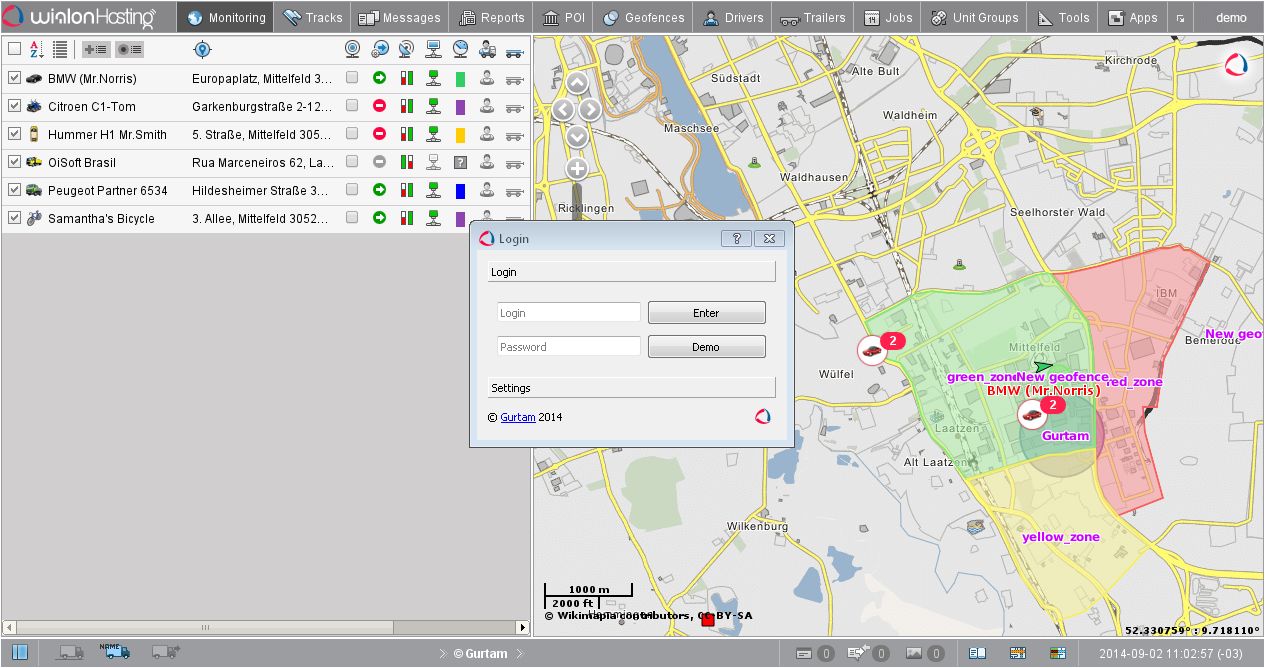Click the clock column header icon
The width and height of the screenshot is (1265, 668).
pos(460,49)
